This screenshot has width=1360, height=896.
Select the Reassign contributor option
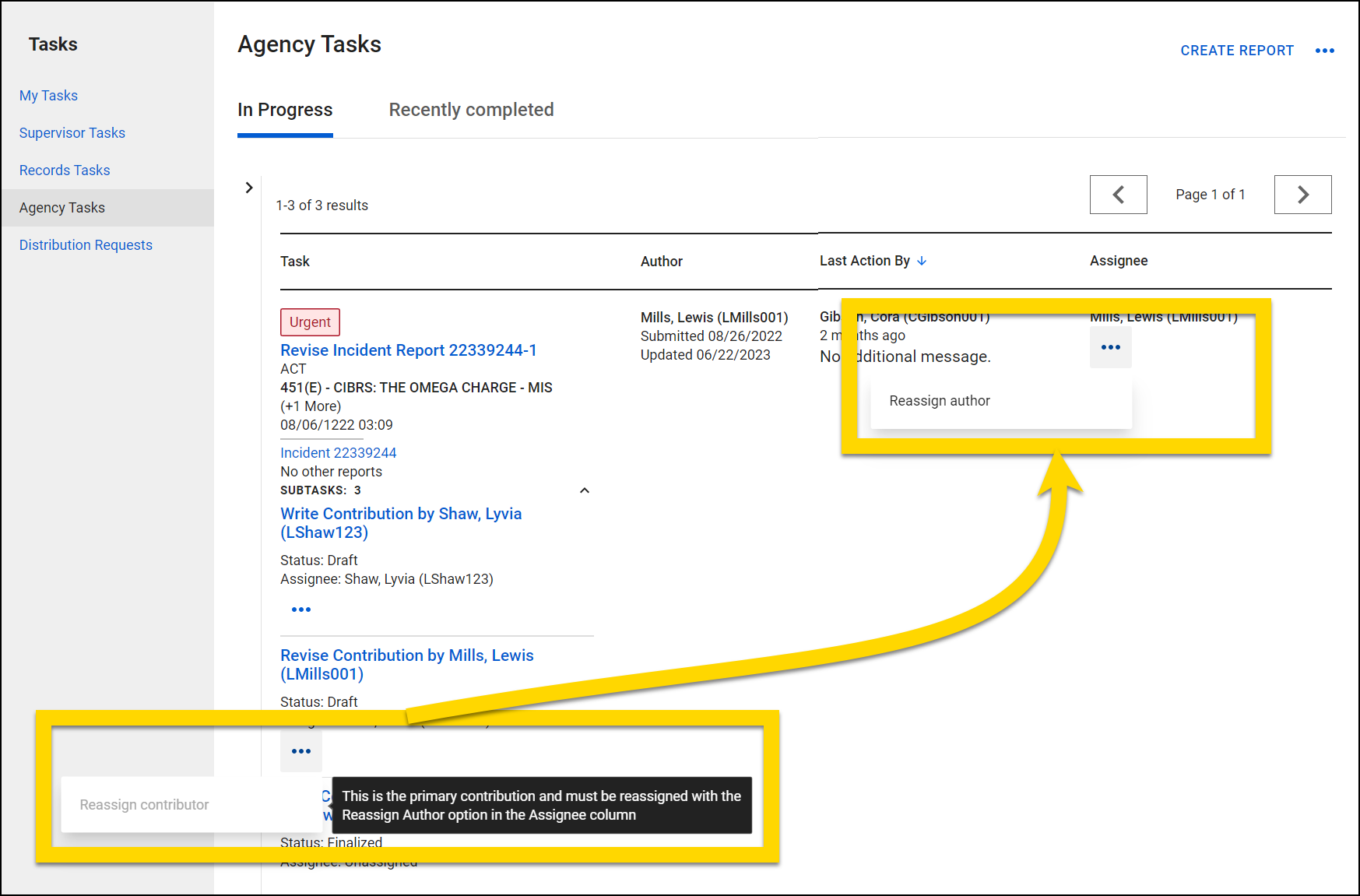(143, 804)
